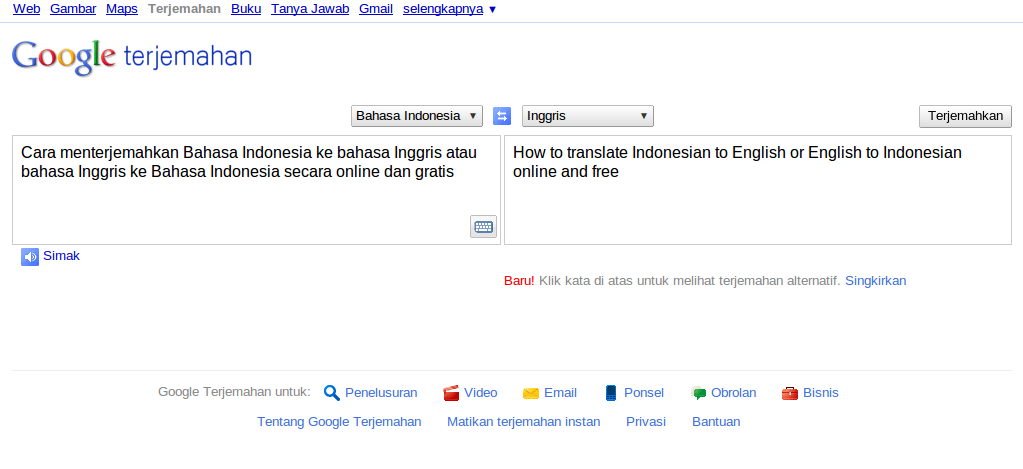Image resolution: width=1023 pixels, height=469 pixels.
Task: Click the red 'Baru!' label
Action: coord(519,280)
